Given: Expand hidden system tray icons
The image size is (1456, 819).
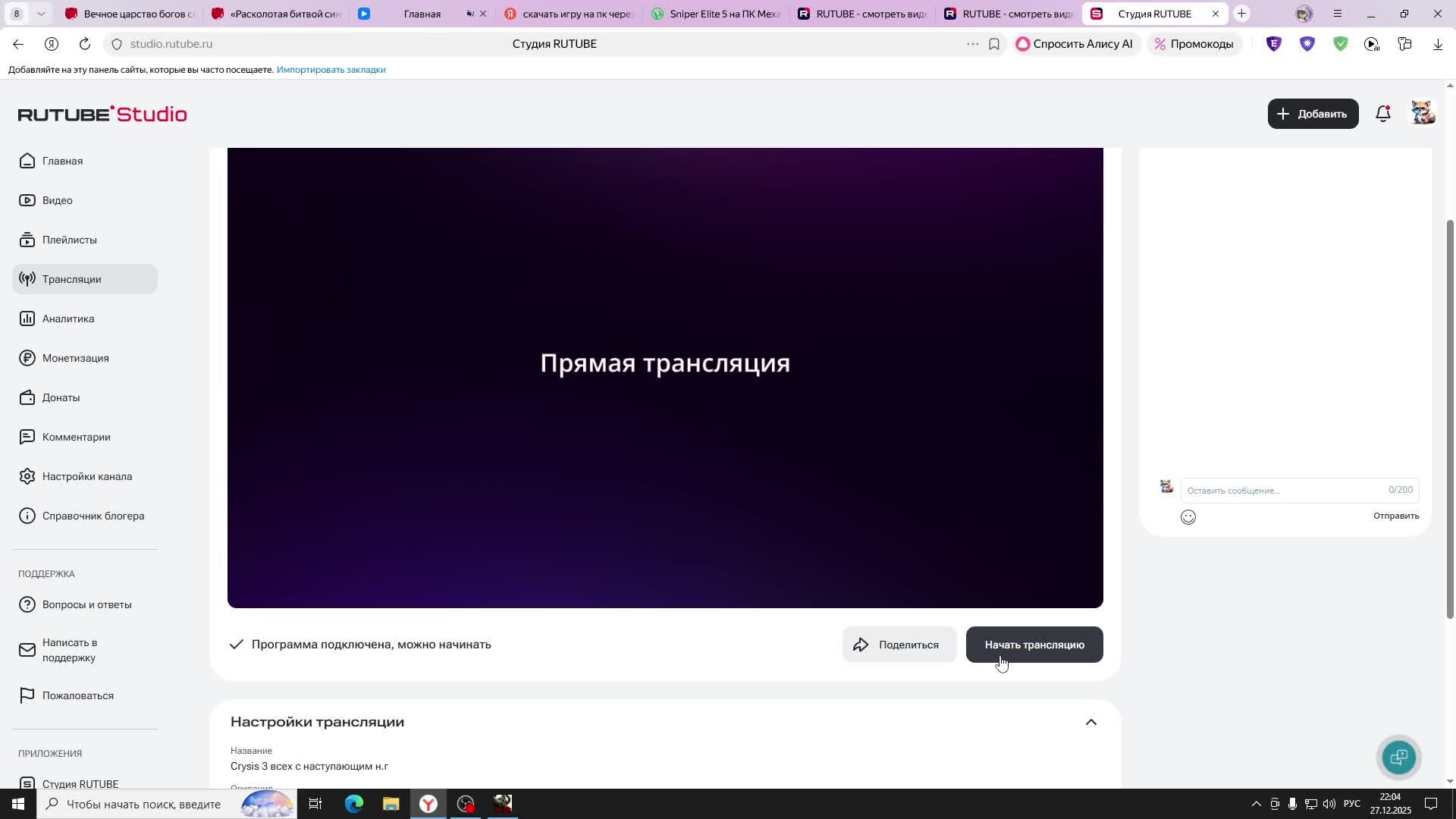Looking at the screenshot, I should coord(1256,804).
